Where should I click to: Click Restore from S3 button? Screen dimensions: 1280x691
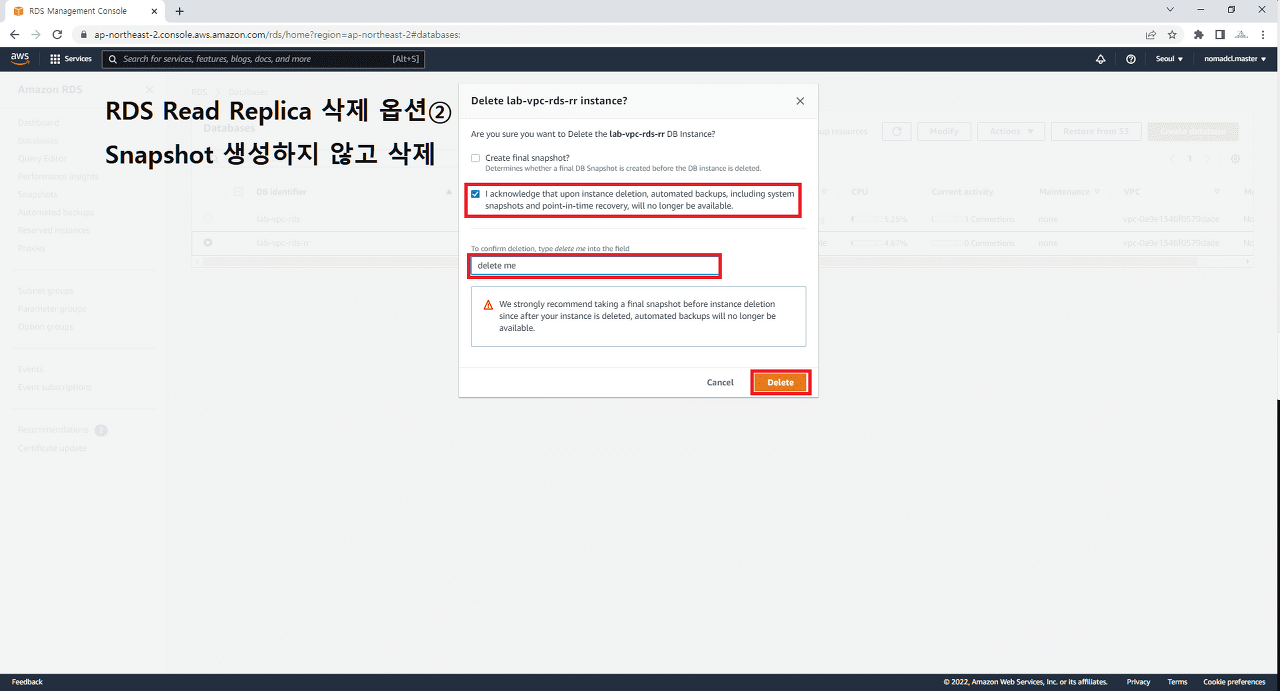click(1096, 131)
